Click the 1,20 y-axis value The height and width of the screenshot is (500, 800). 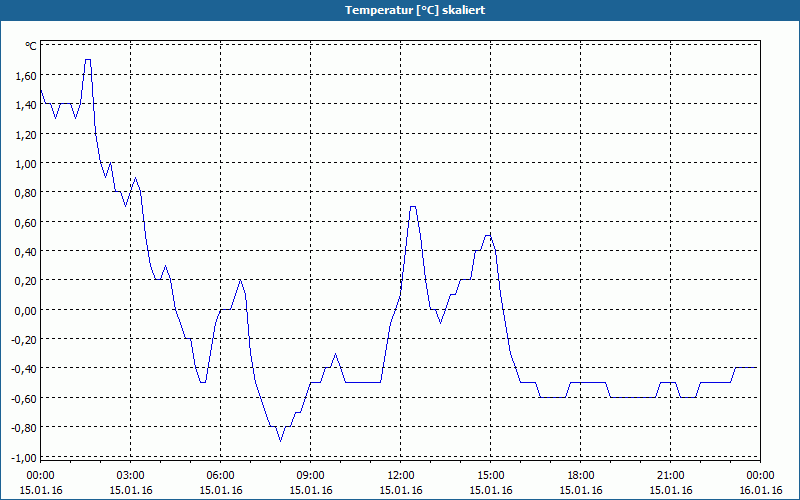pyautogui.click(x=27, y=134)
